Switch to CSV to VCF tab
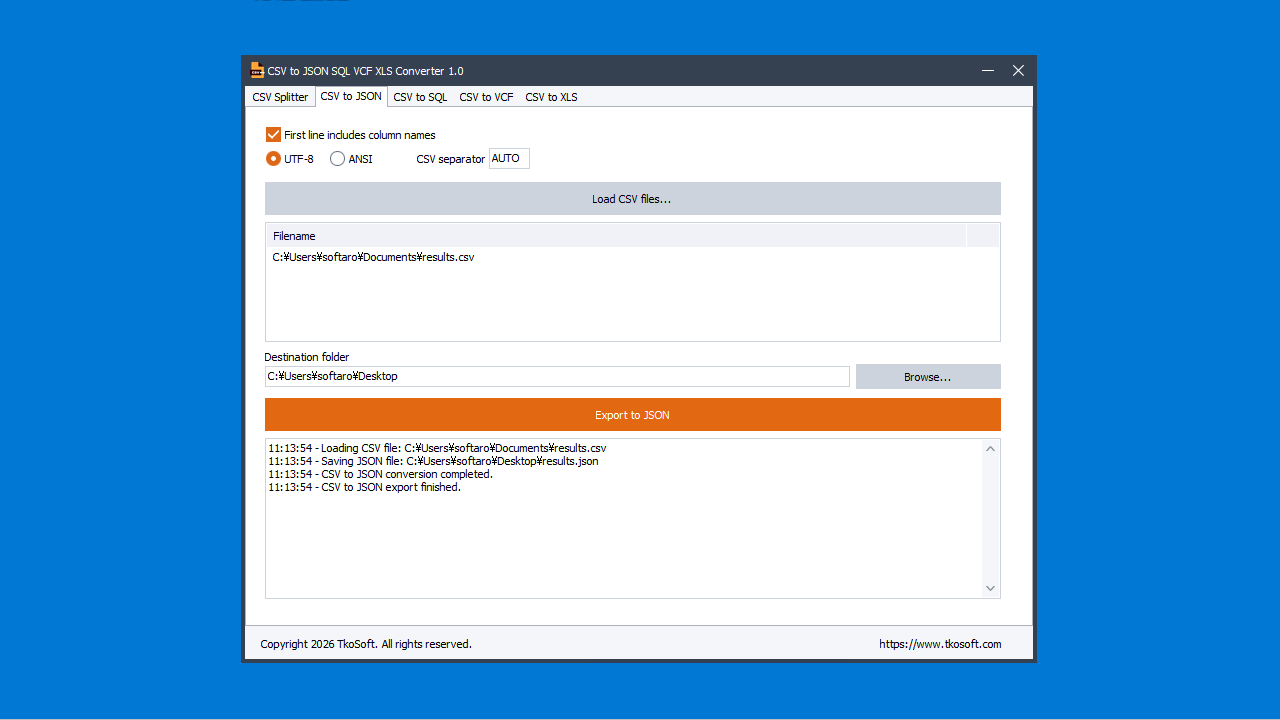This screenshot has width=1280, height=720. point(486,97)
